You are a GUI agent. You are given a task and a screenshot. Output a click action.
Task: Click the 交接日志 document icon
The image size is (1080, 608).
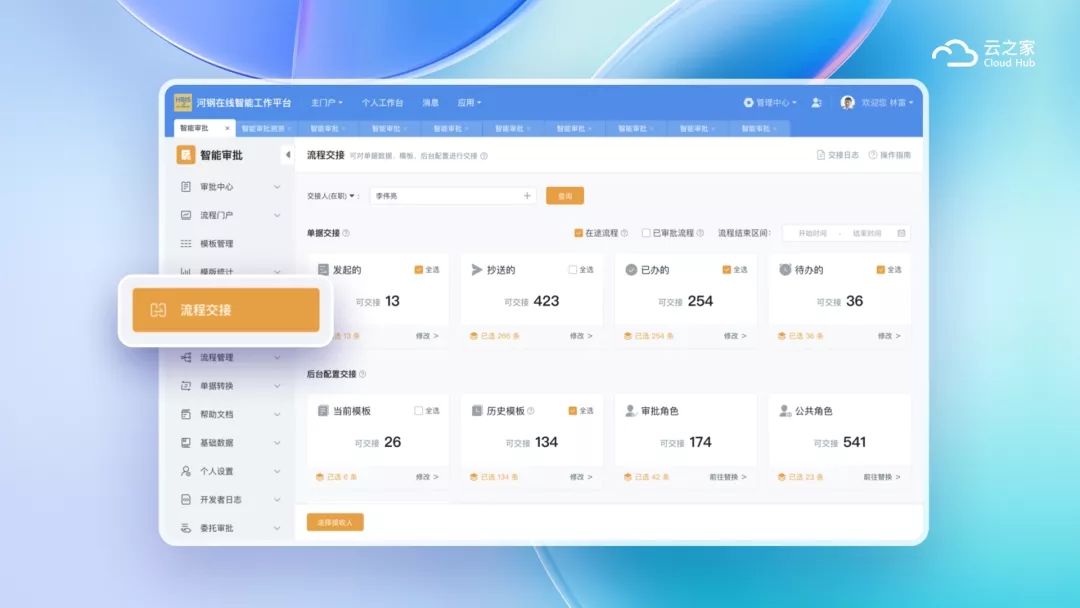point(821,155)
